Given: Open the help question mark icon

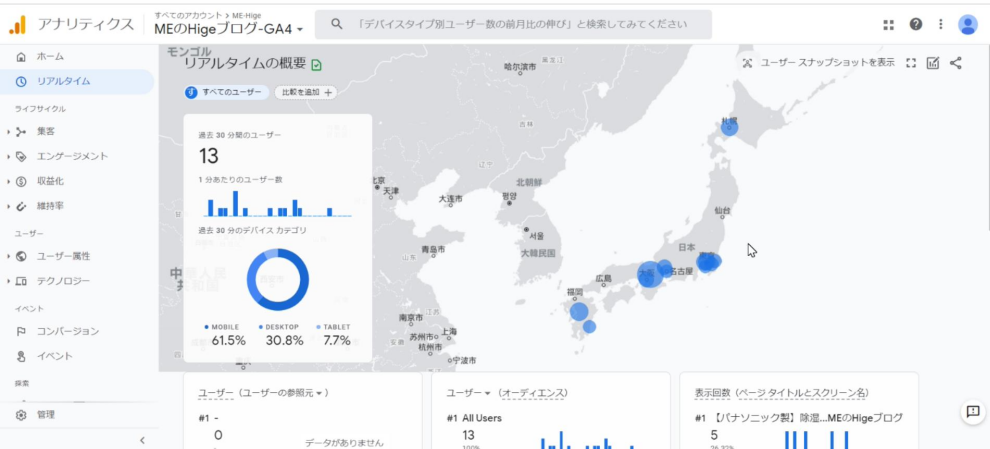Looking at the screenshot, I should 915,25.
